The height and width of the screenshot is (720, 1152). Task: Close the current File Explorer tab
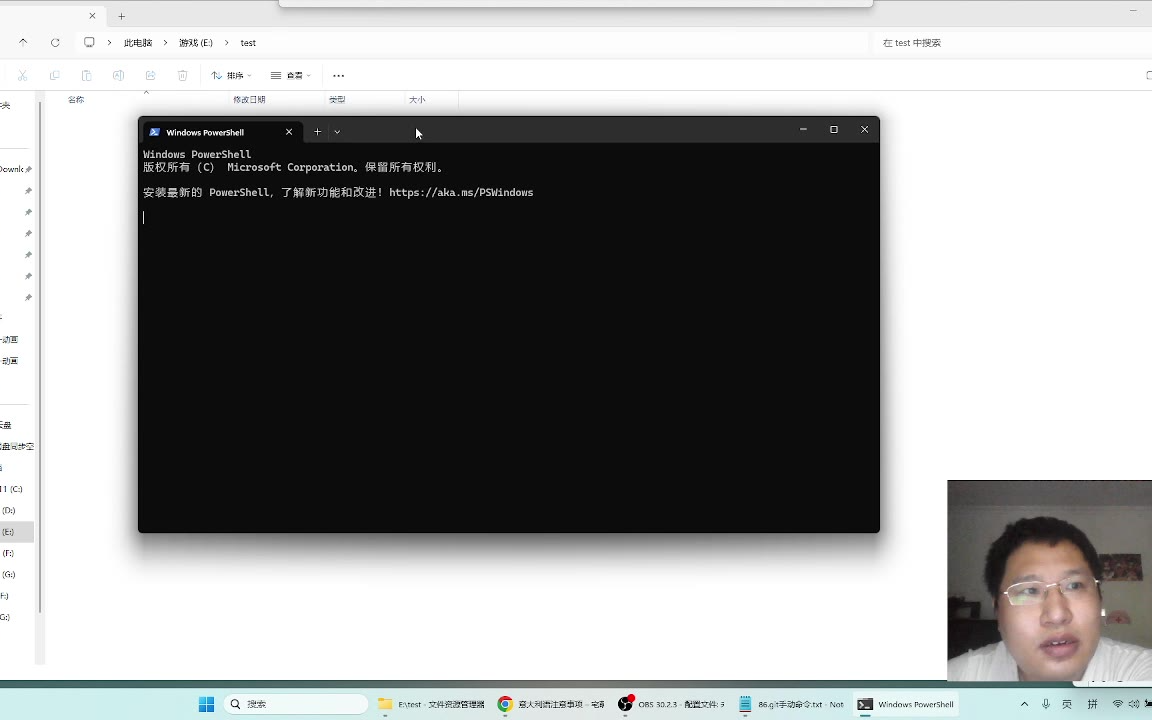(x=92, y=15)
